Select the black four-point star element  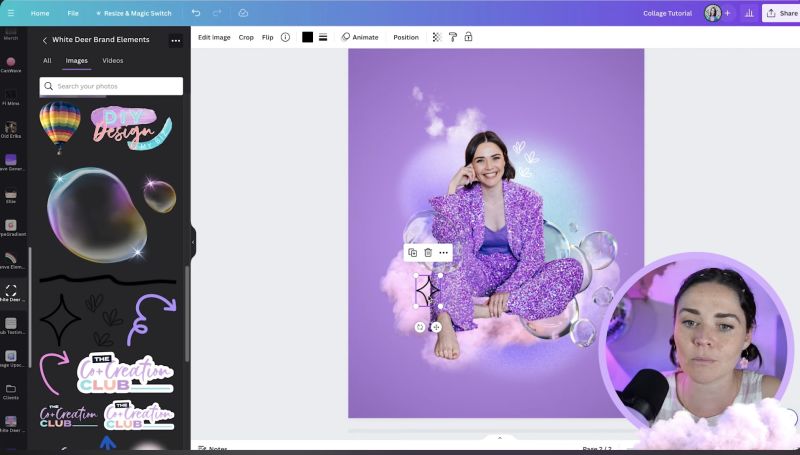click(x=60, y=319)
